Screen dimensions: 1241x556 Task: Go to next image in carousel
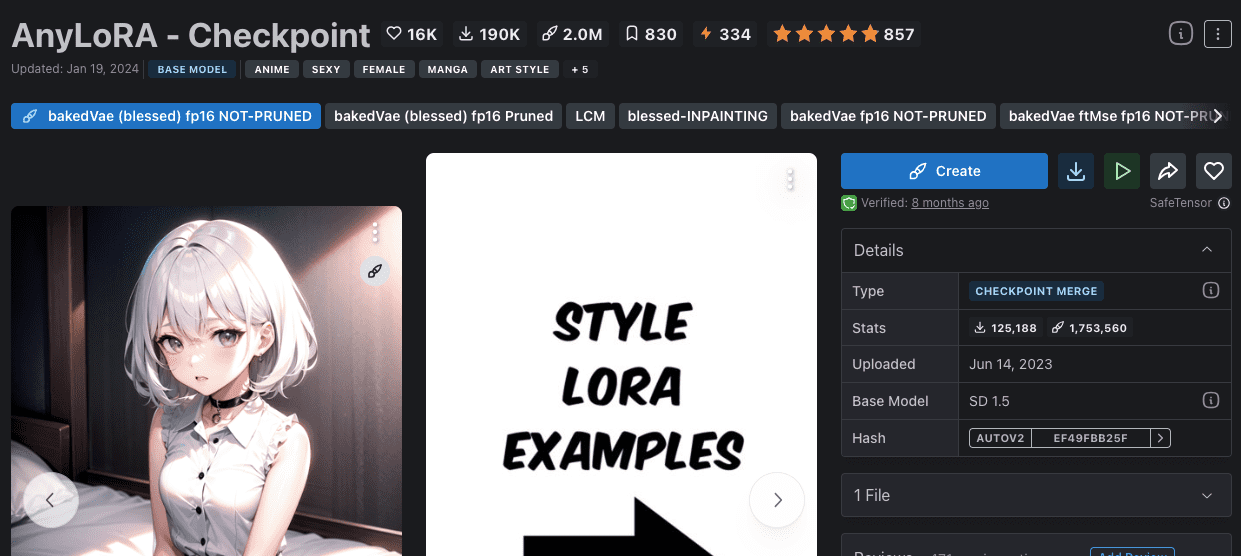(x=777, y=500)
